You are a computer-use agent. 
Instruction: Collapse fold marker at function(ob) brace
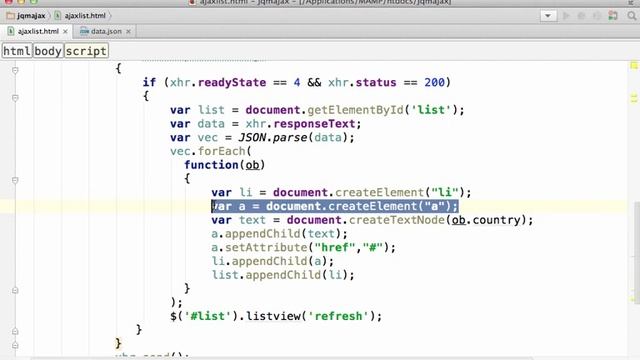pos(15,180)
